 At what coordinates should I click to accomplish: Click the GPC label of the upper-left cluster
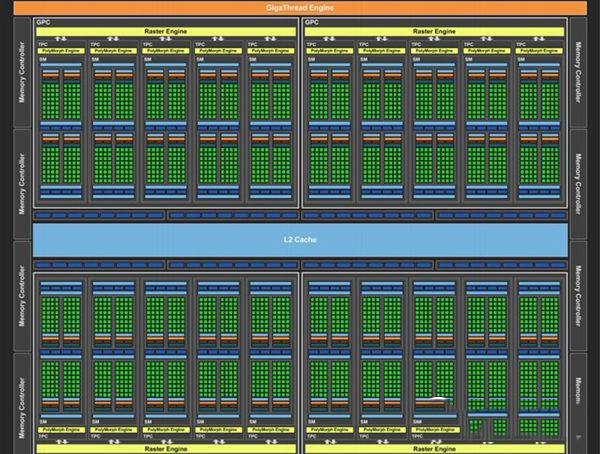pos(43,22)
